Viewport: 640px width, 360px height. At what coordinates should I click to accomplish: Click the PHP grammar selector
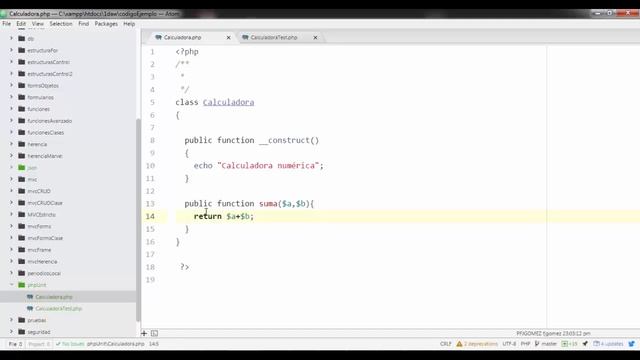(525, 344)
